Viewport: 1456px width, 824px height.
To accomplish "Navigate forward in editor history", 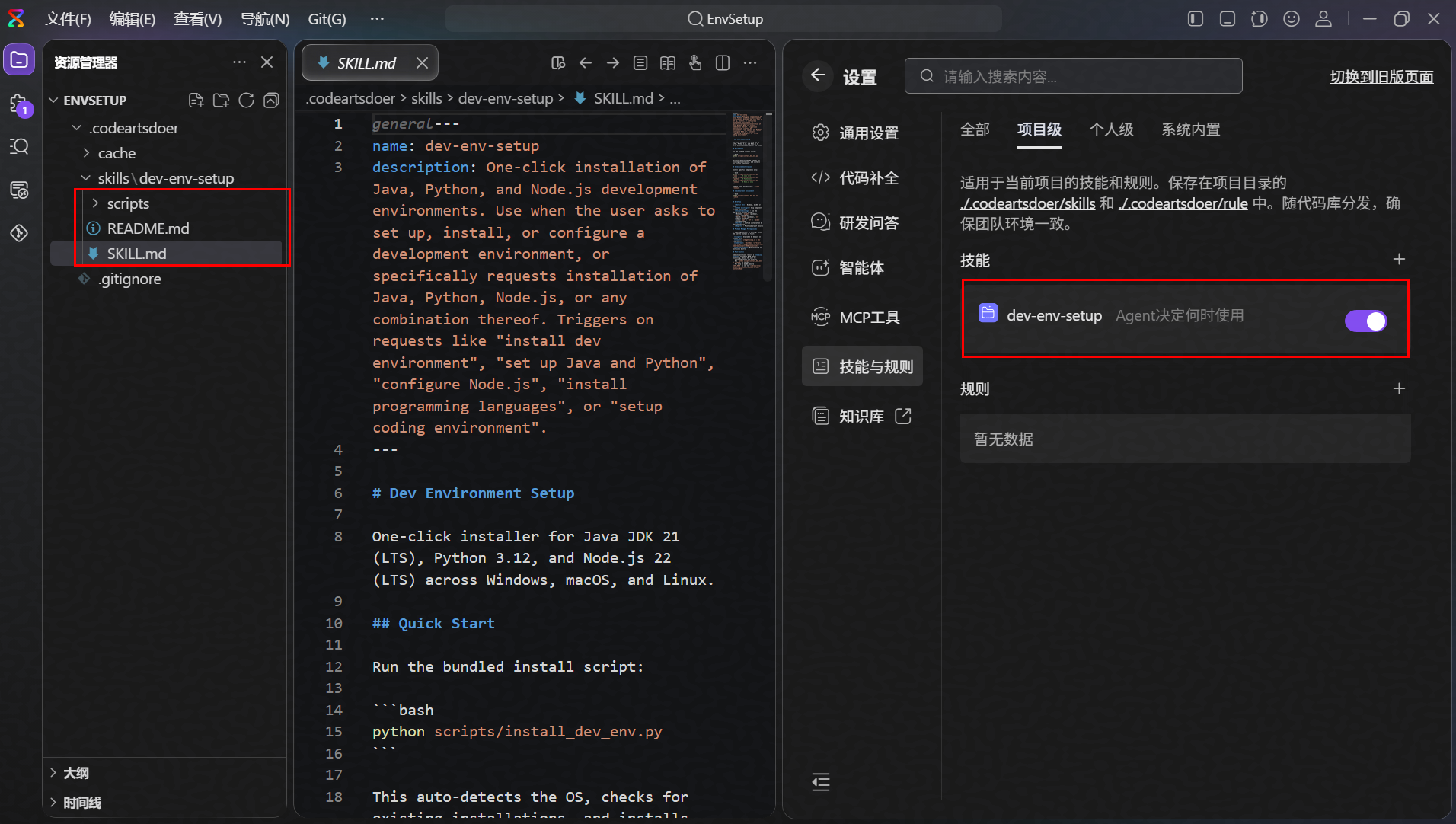I will point(612,62).
